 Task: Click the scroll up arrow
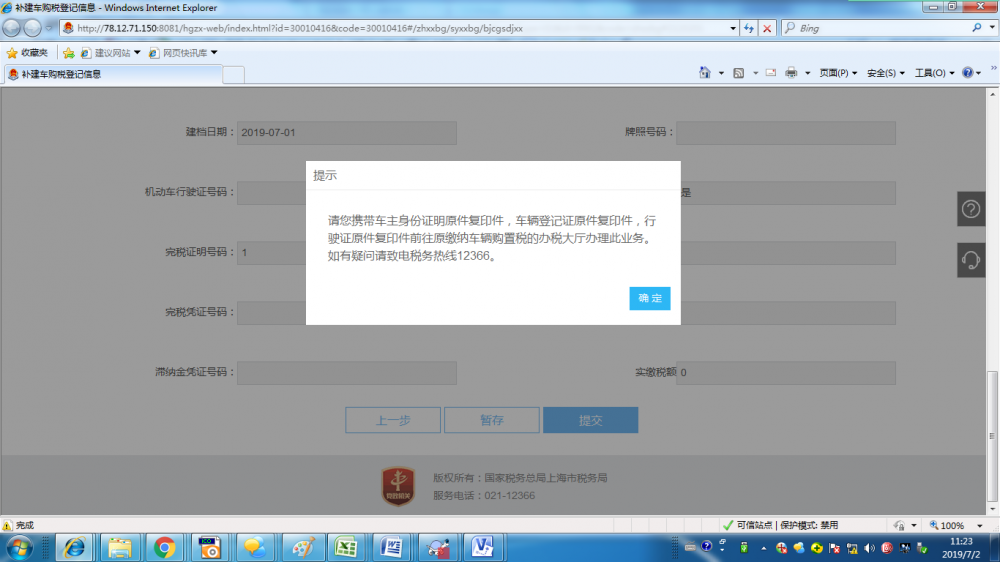click(992, 94)
